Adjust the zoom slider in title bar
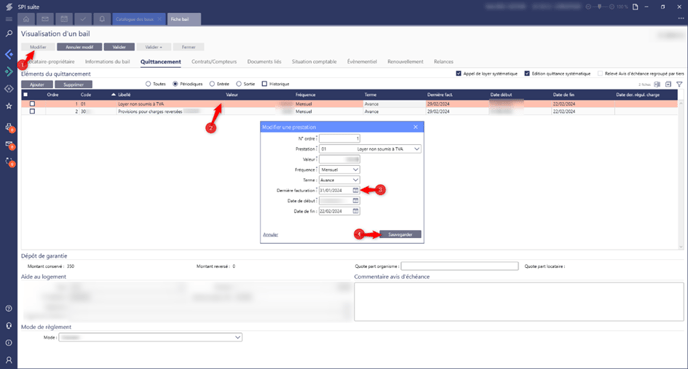Viewport: 688px width, 369px height. [600, 7]
